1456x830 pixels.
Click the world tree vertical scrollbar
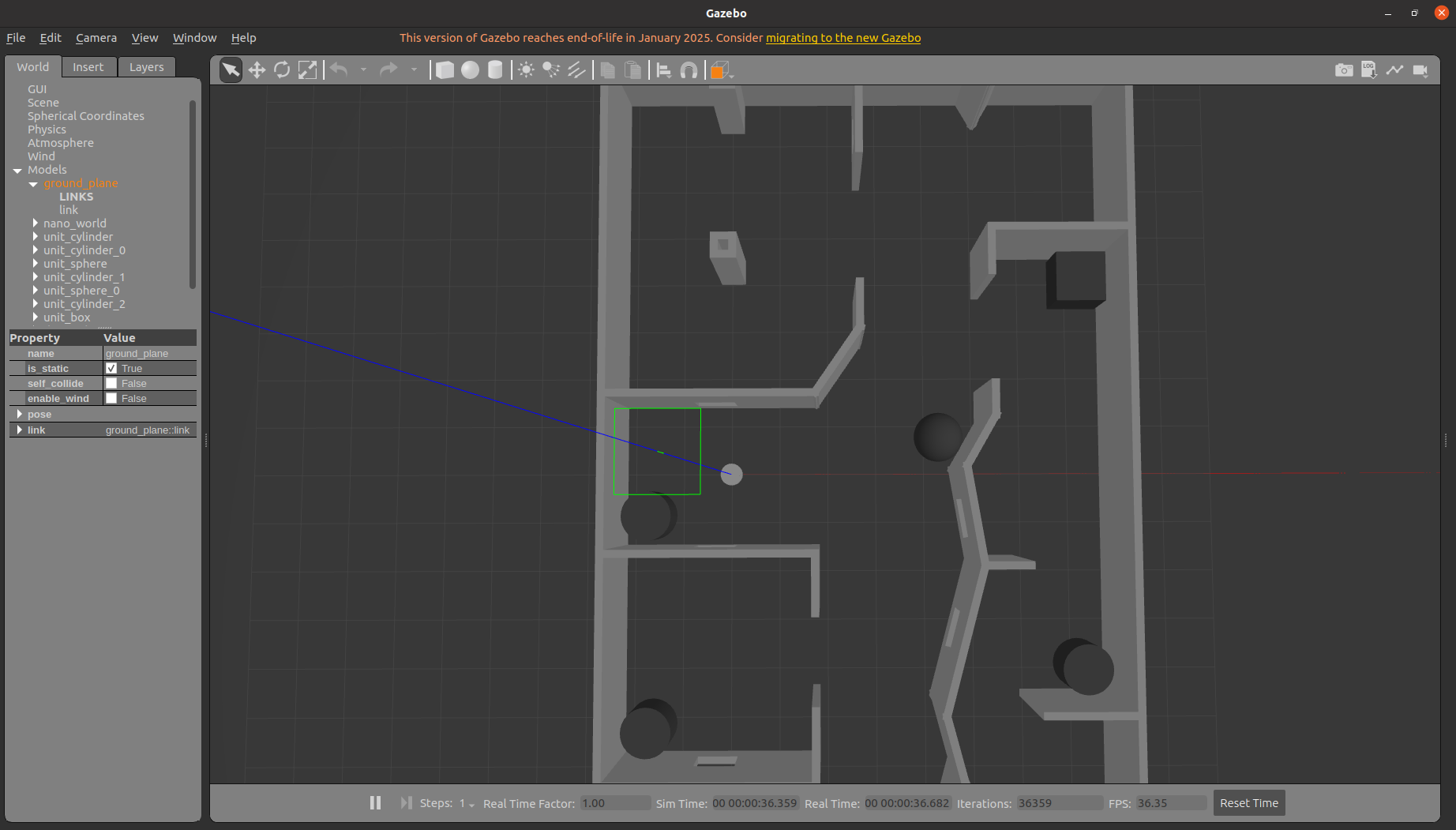(x=193, y=193)
